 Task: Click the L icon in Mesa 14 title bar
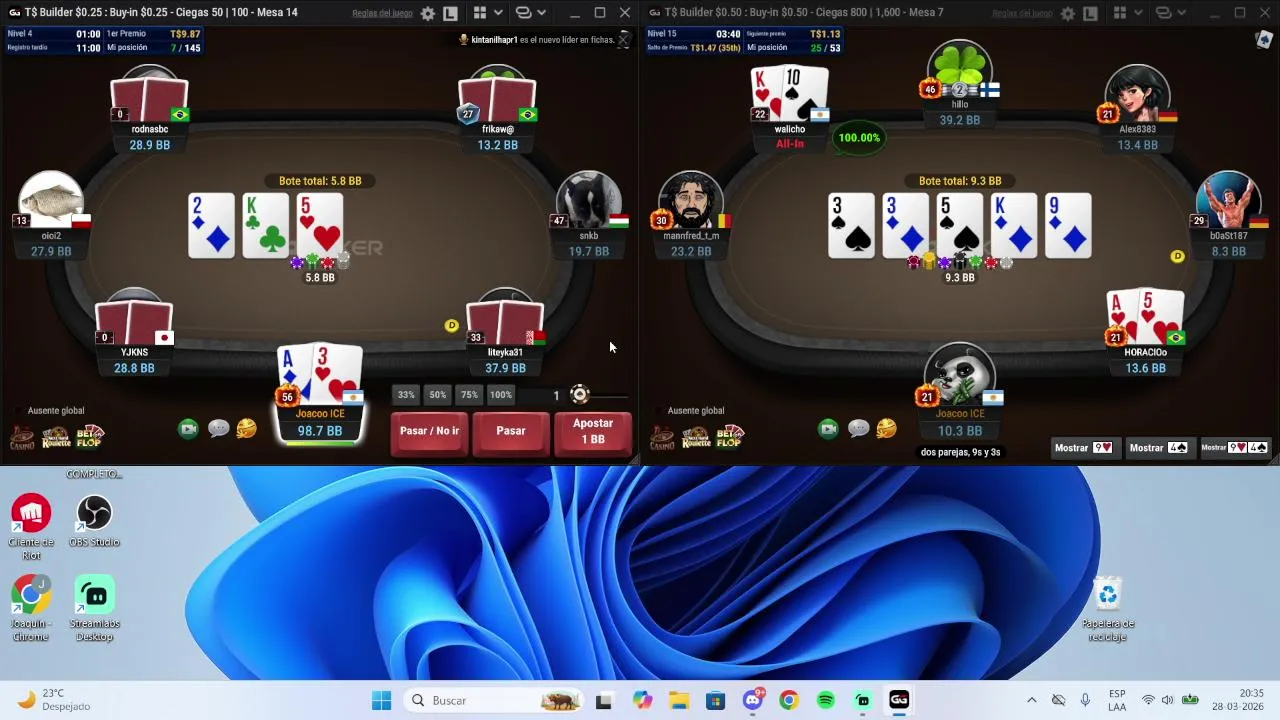coord(451,14)
